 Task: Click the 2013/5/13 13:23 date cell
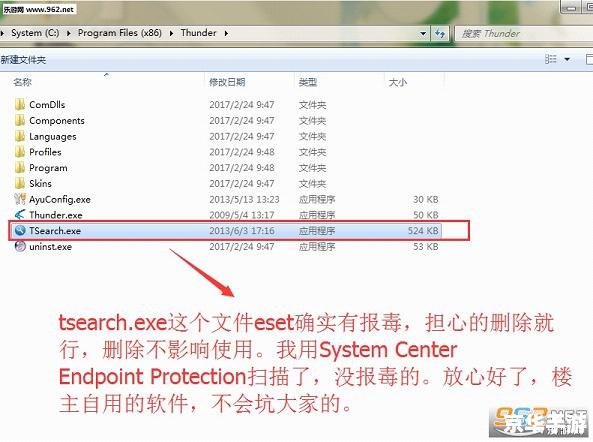pos(244,199)
